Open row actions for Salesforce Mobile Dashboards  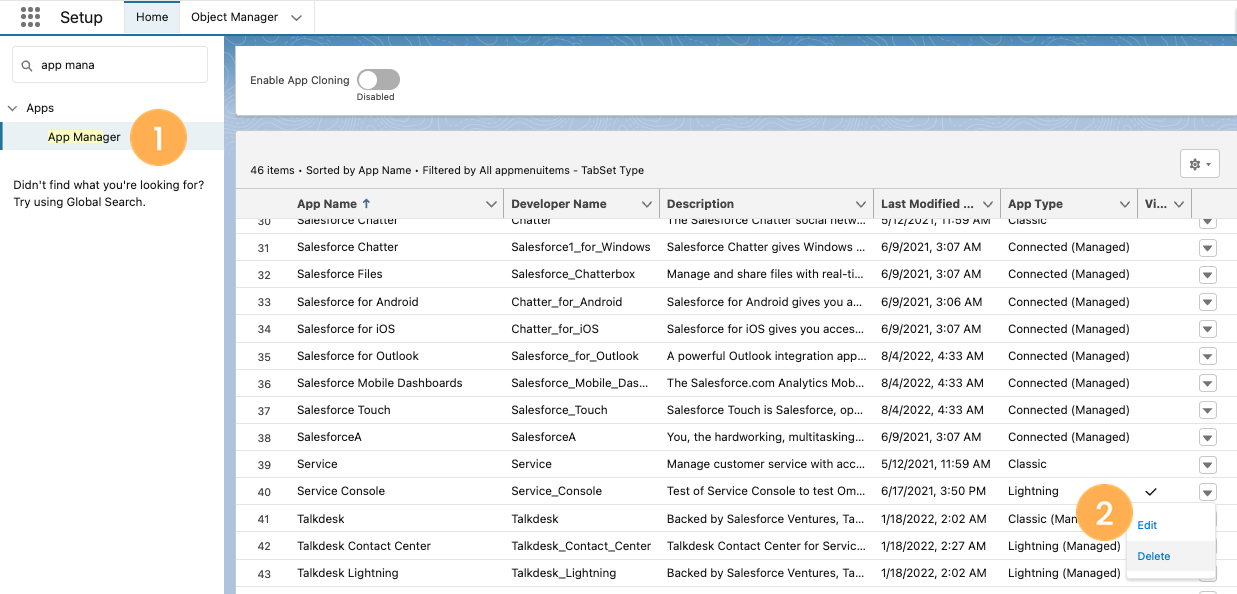click(x=1208, y=384)
